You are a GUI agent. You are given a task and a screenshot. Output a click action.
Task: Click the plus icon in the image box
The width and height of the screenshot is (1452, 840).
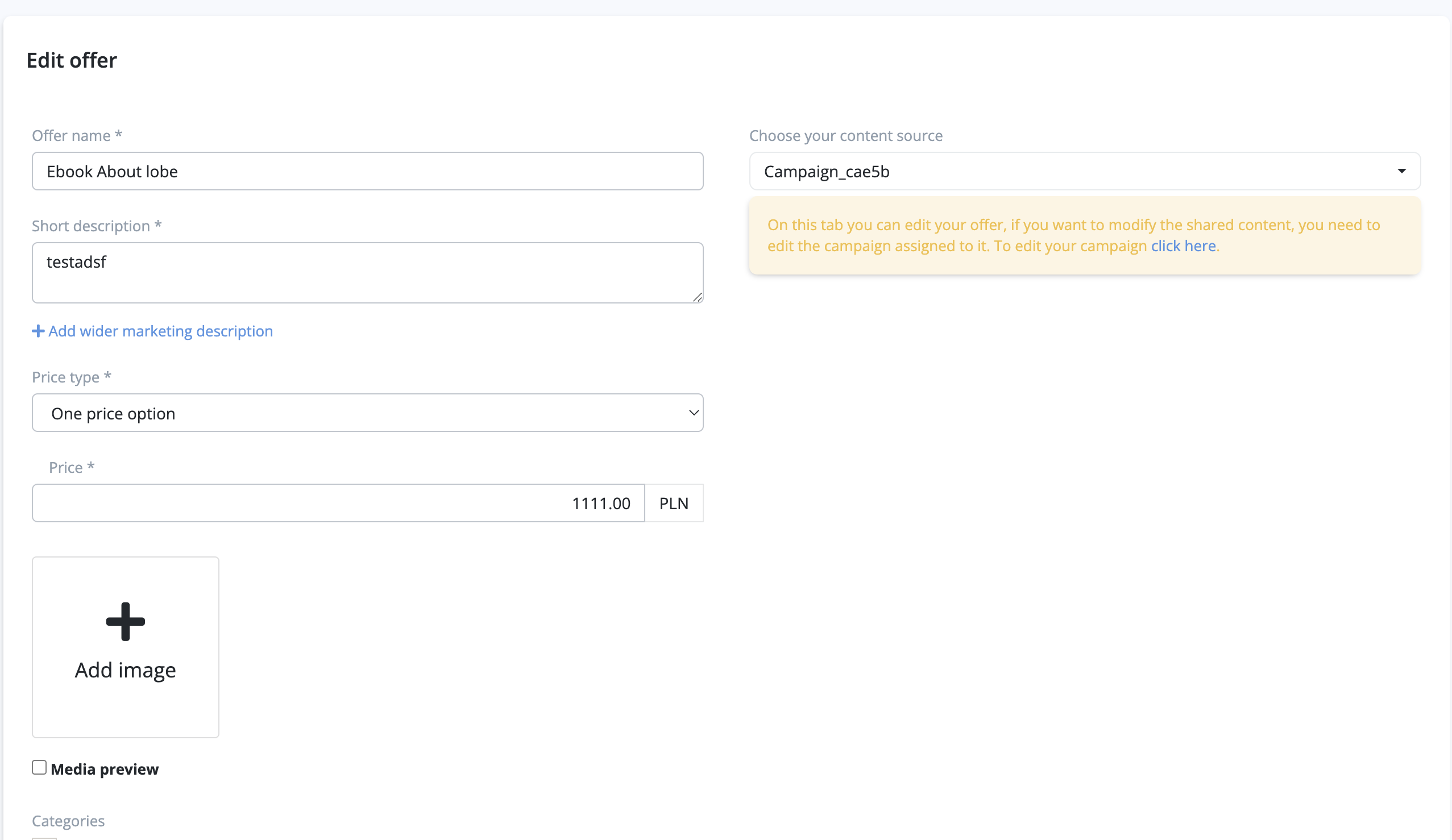125,621
